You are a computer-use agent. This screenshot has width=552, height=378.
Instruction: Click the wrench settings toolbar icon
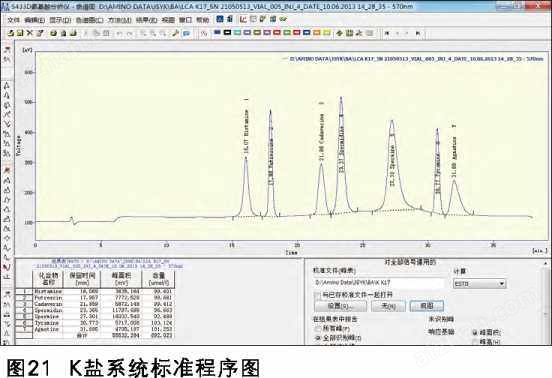(175, 33)
